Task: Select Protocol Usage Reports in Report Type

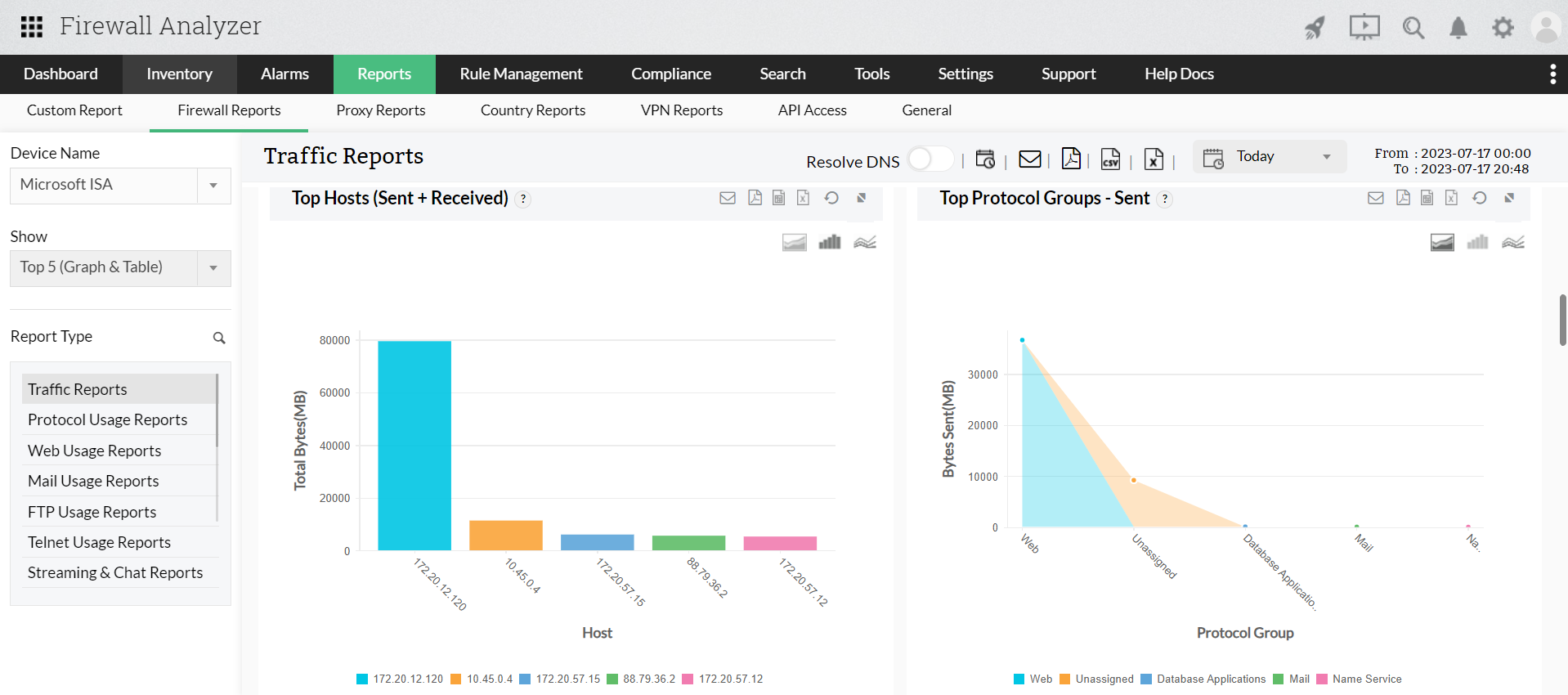Action: pyautogui.click(x=107, y=419)
